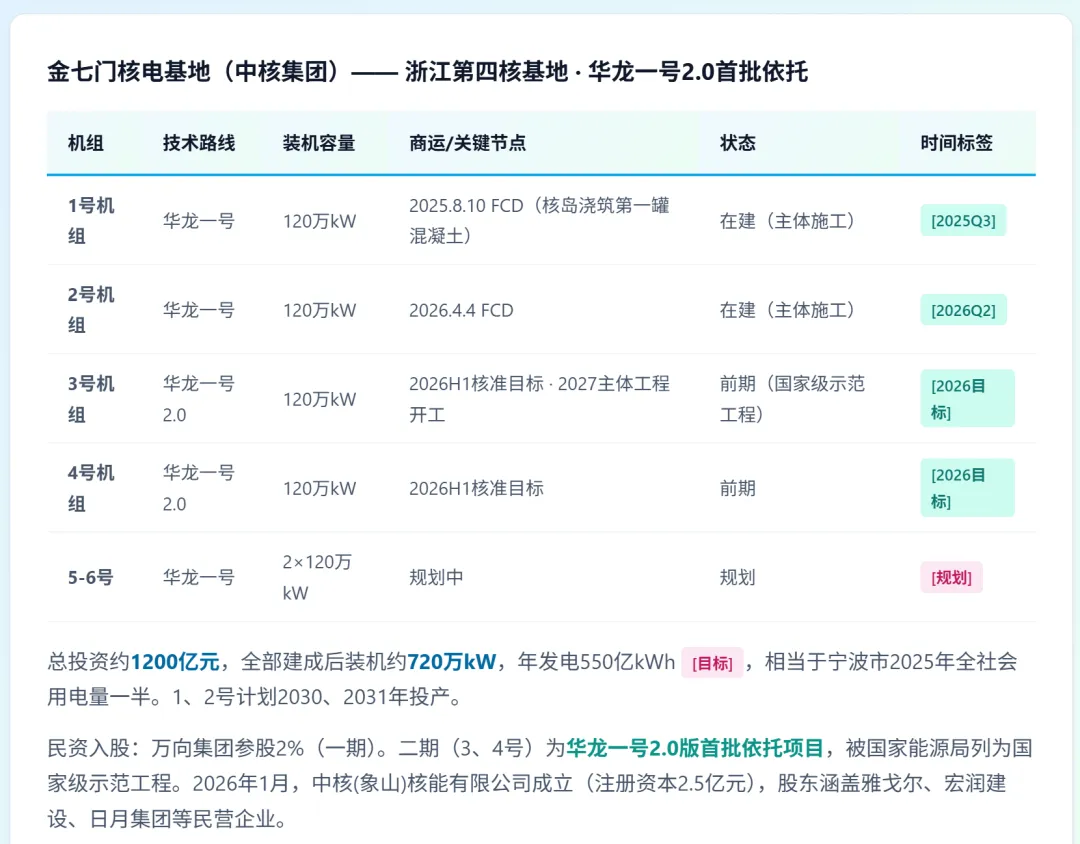
Task: Click the [2025Q3] time tag
Action: (x=963, y=220)
